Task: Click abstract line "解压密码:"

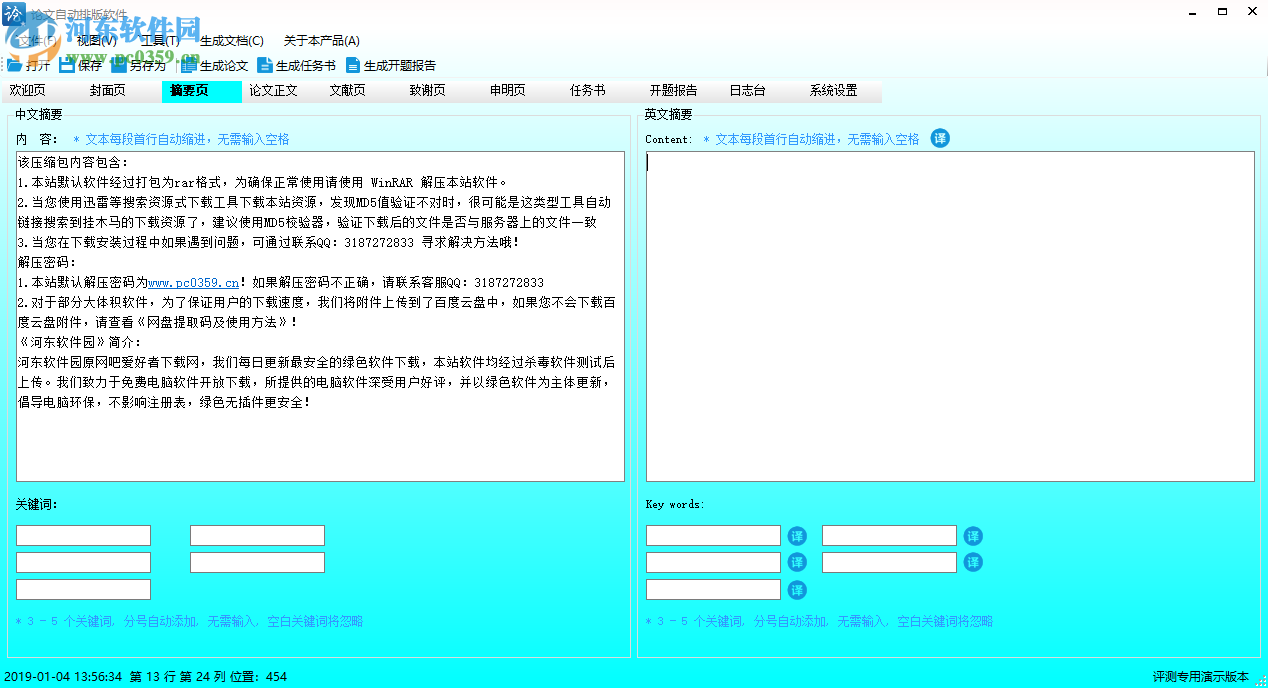Action: [47, 262]
